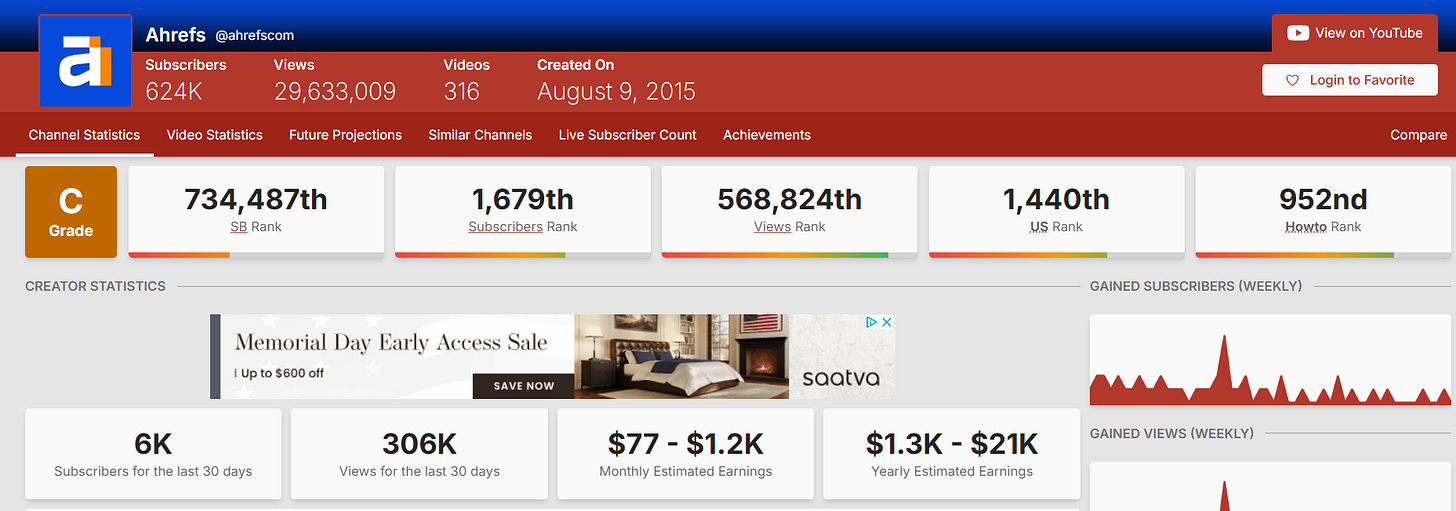Go to the Similar Channels tab
Viewport: 1456px width, 511px height.
click(x=480, y=135)
